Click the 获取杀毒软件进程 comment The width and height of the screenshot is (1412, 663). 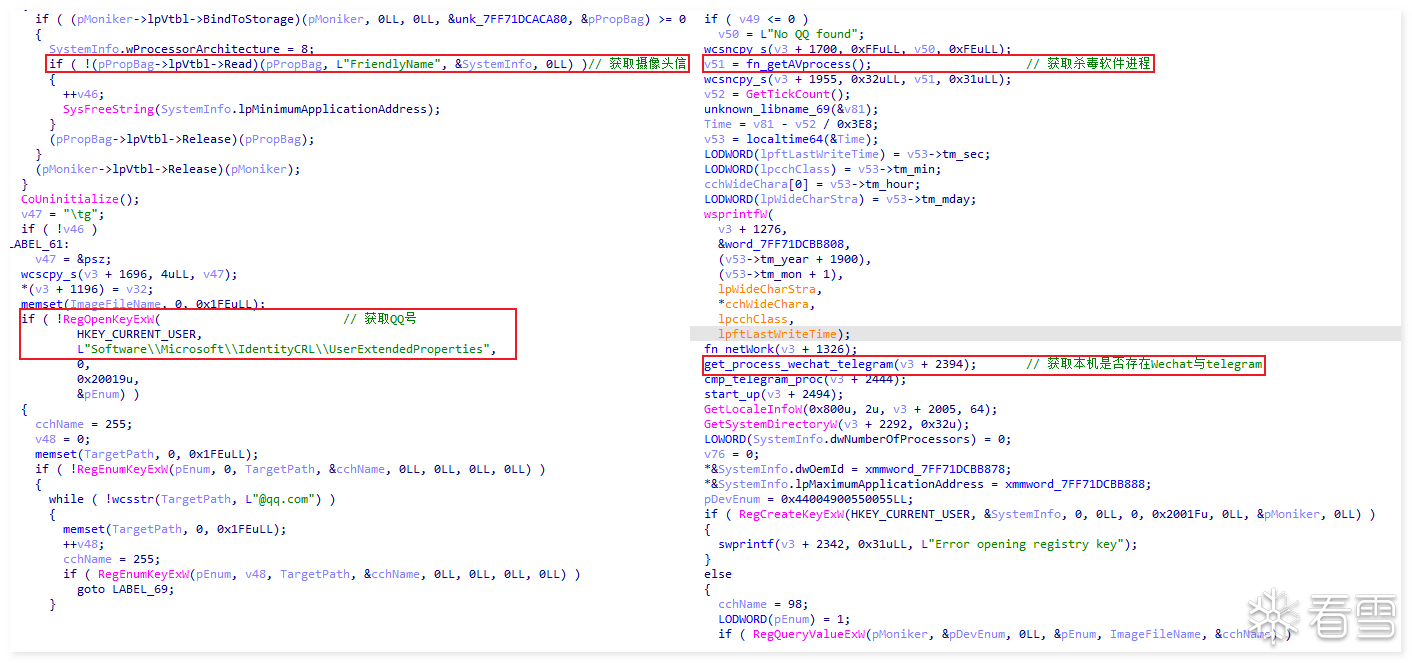(1089, 64)
